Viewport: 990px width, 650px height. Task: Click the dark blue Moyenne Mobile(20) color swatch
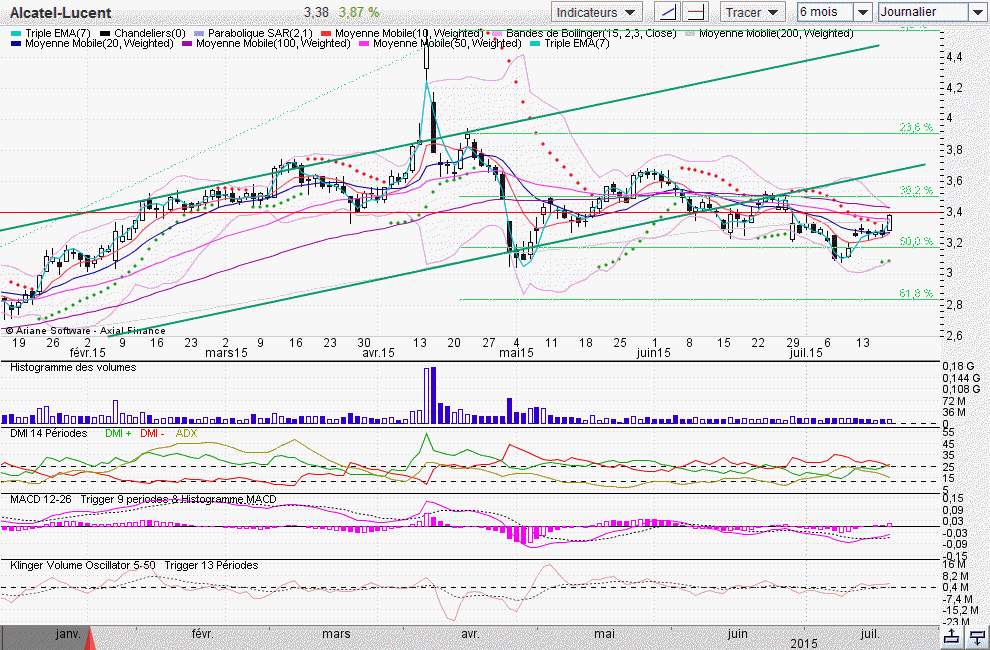pos(16,44)
